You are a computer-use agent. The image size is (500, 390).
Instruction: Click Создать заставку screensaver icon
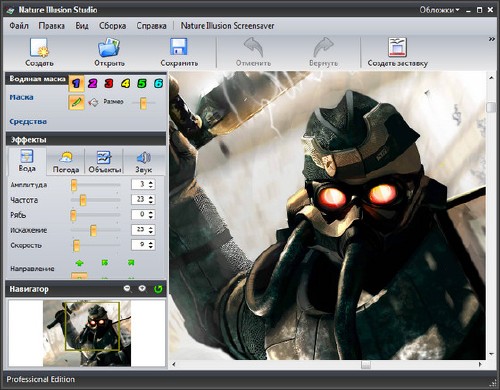tap(397, 47)
